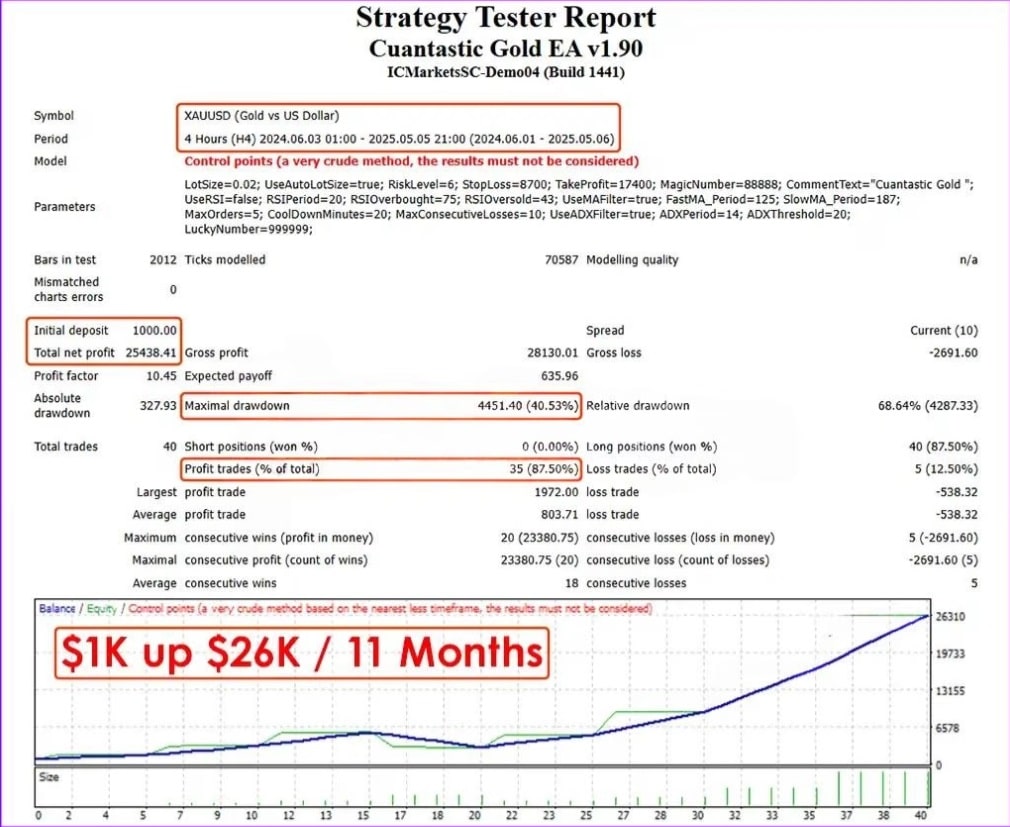1010x827 pixels.
Task: Select the "Cuantastic Gold EA v1.90" heading
Action: 506,49
